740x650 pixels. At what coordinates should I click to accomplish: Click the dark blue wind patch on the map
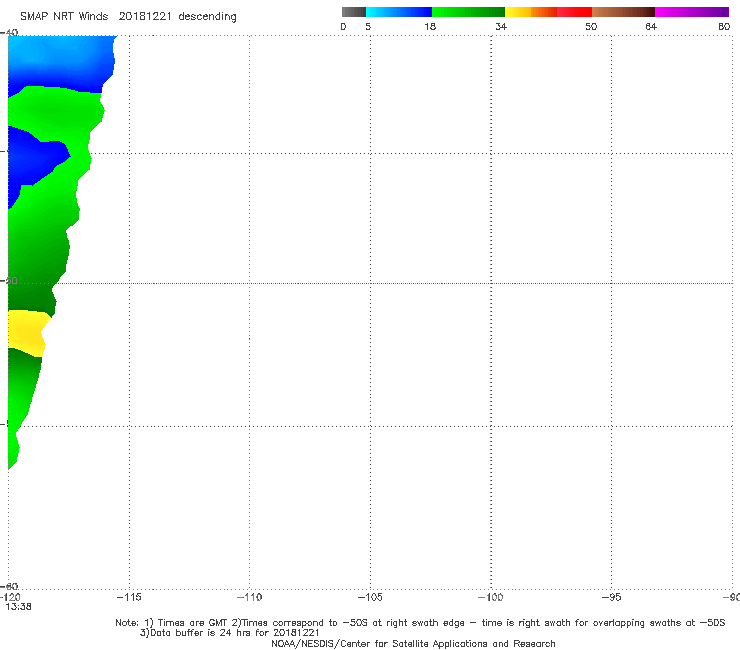click(x=33, y=160)
